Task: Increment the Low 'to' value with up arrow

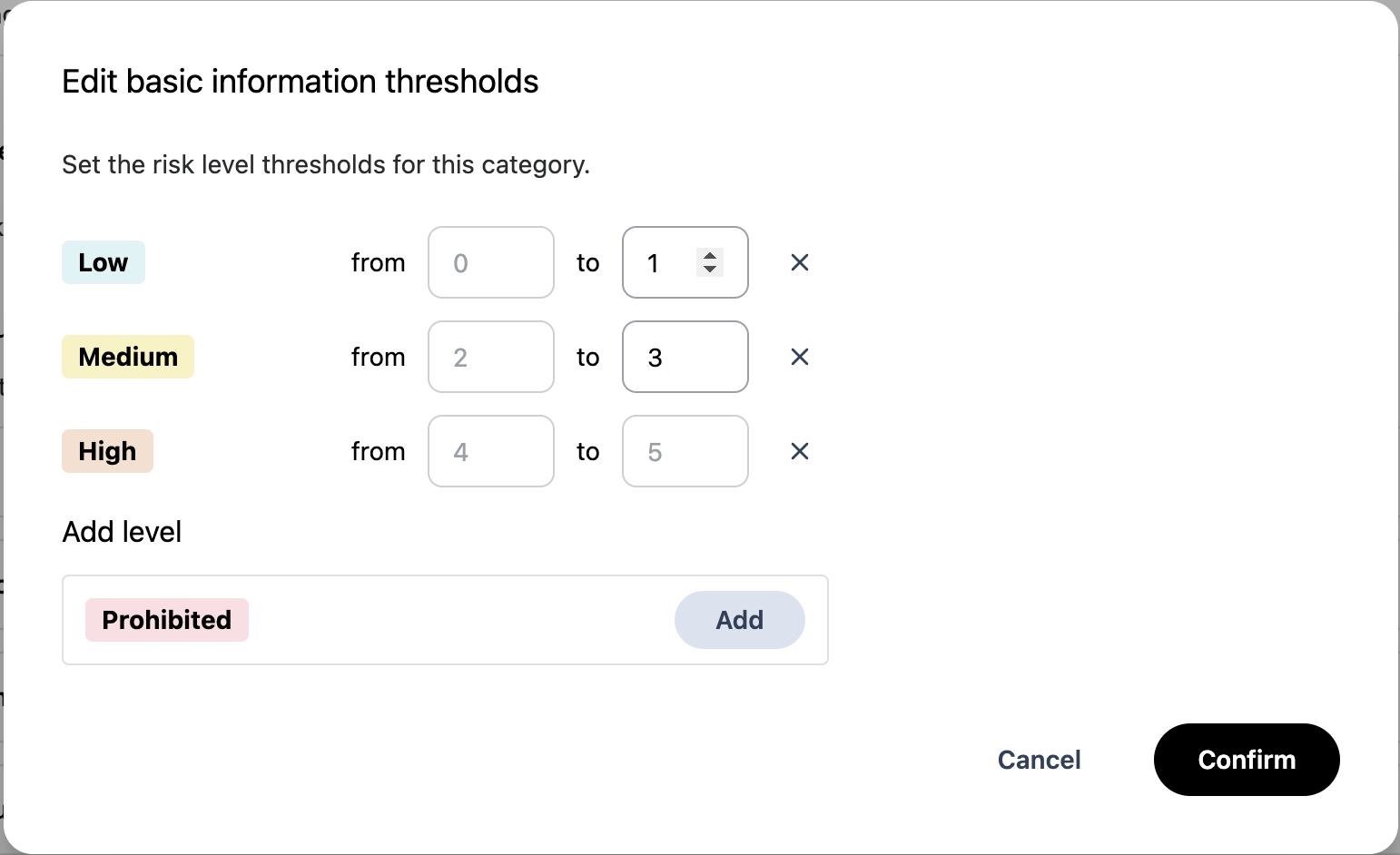Action: tap(710, 256)
